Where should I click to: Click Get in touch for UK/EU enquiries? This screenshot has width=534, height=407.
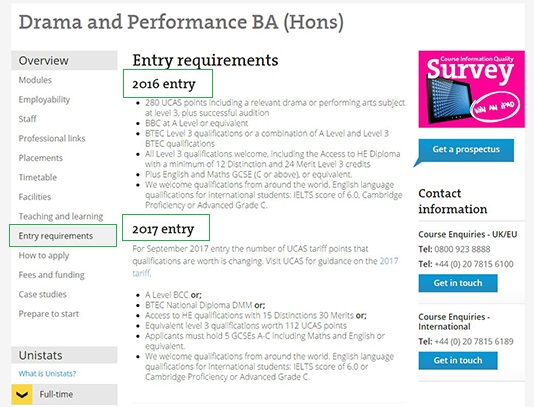coord(458,283)
